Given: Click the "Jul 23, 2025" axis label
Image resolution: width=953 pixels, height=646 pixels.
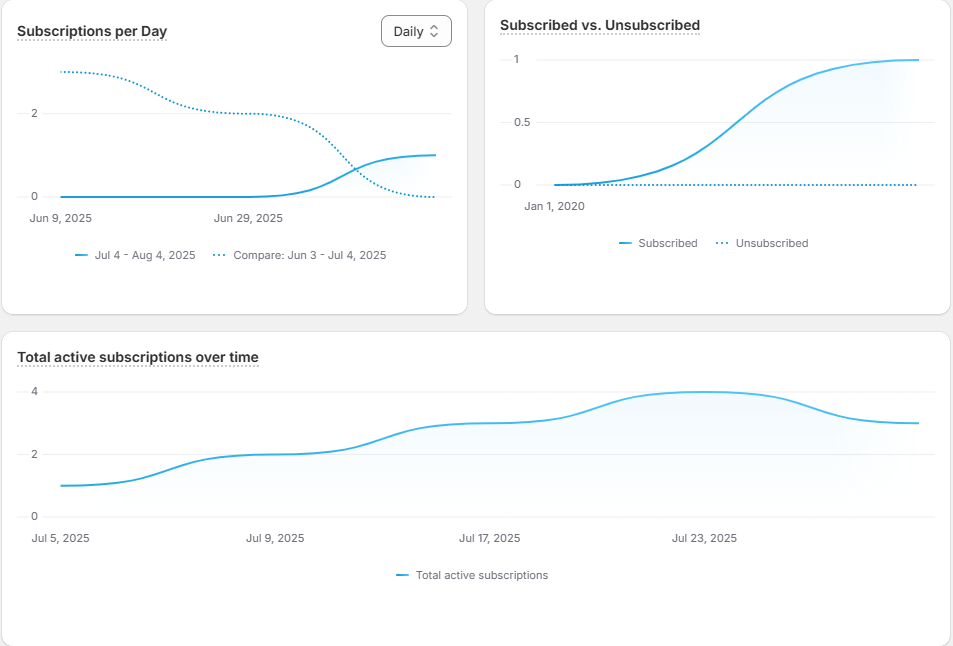Looking at the screenshot, I should (x=704, y=538).
